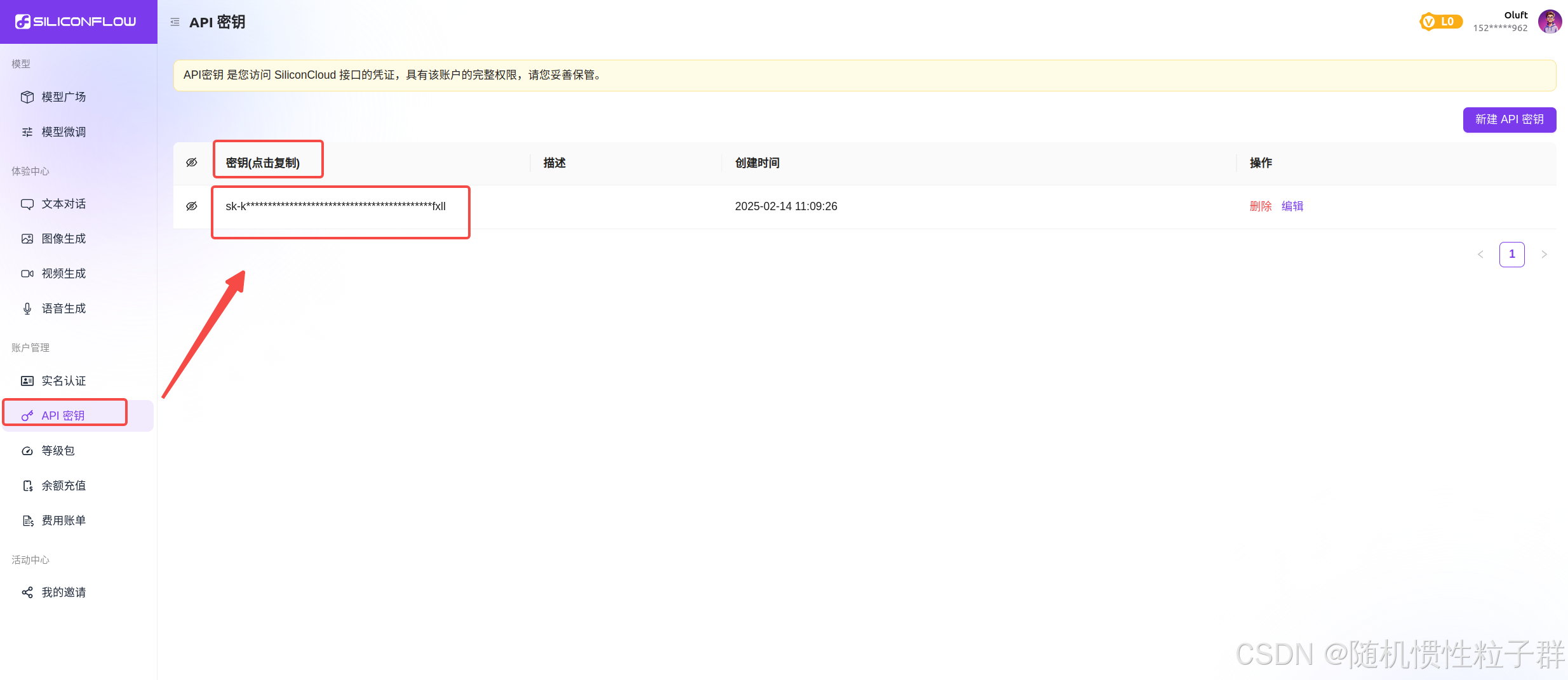Image resolution: width=1568 pixels, height=680 pixels.
Task: Click the 模型 section label
Action: click(21, 64)
